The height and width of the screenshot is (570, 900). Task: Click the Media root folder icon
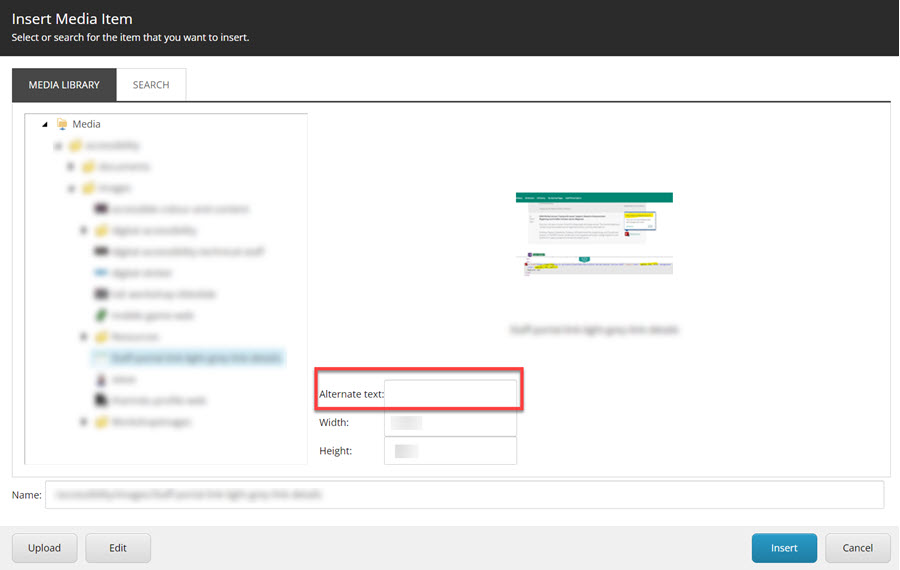[62, 124]
